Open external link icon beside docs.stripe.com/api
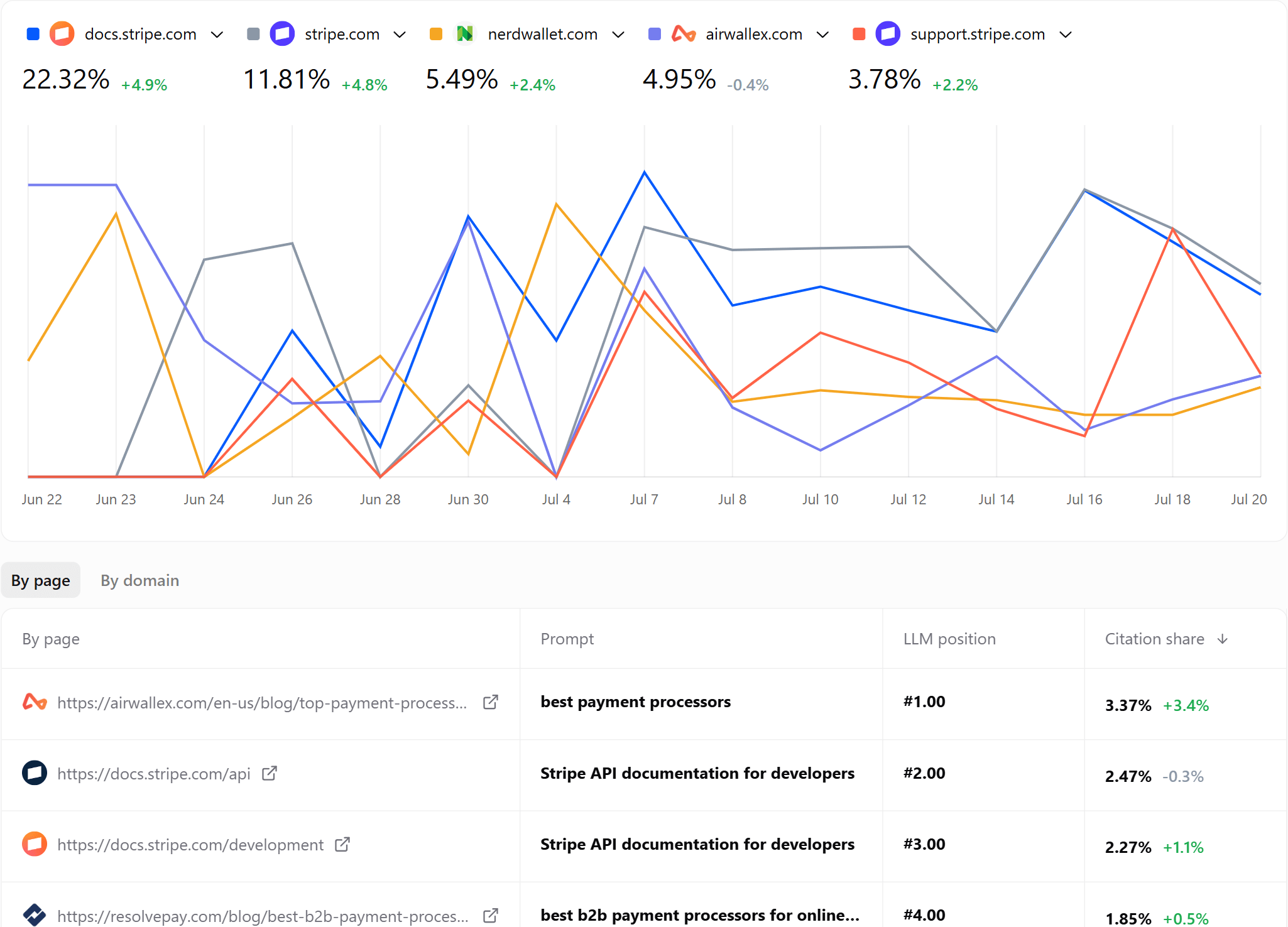 click(270, 773)
